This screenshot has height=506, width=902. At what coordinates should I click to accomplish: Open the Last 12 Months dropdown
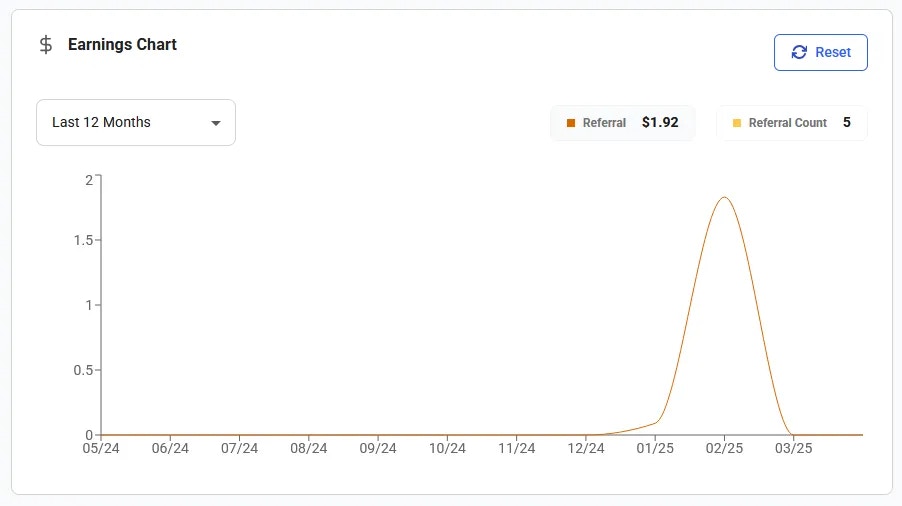[x=136, y=122]
